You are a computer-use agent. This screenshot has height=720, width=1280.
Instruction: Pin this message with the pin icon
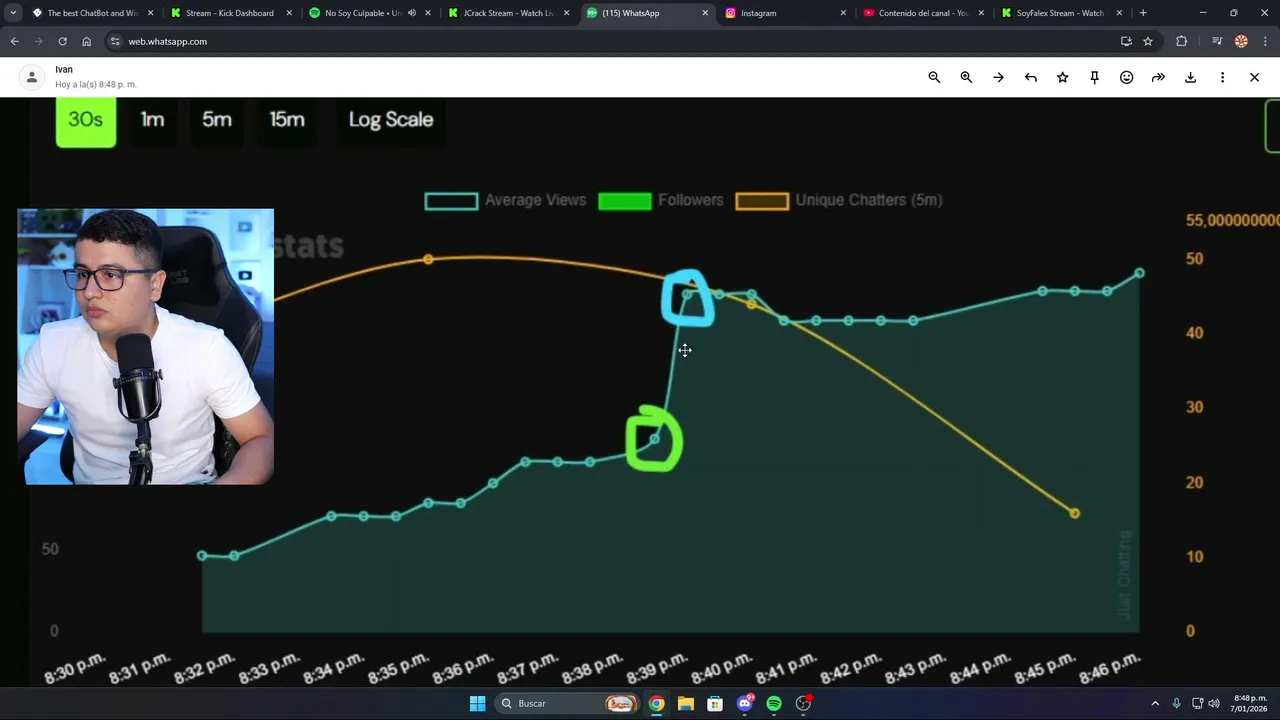1094,77
